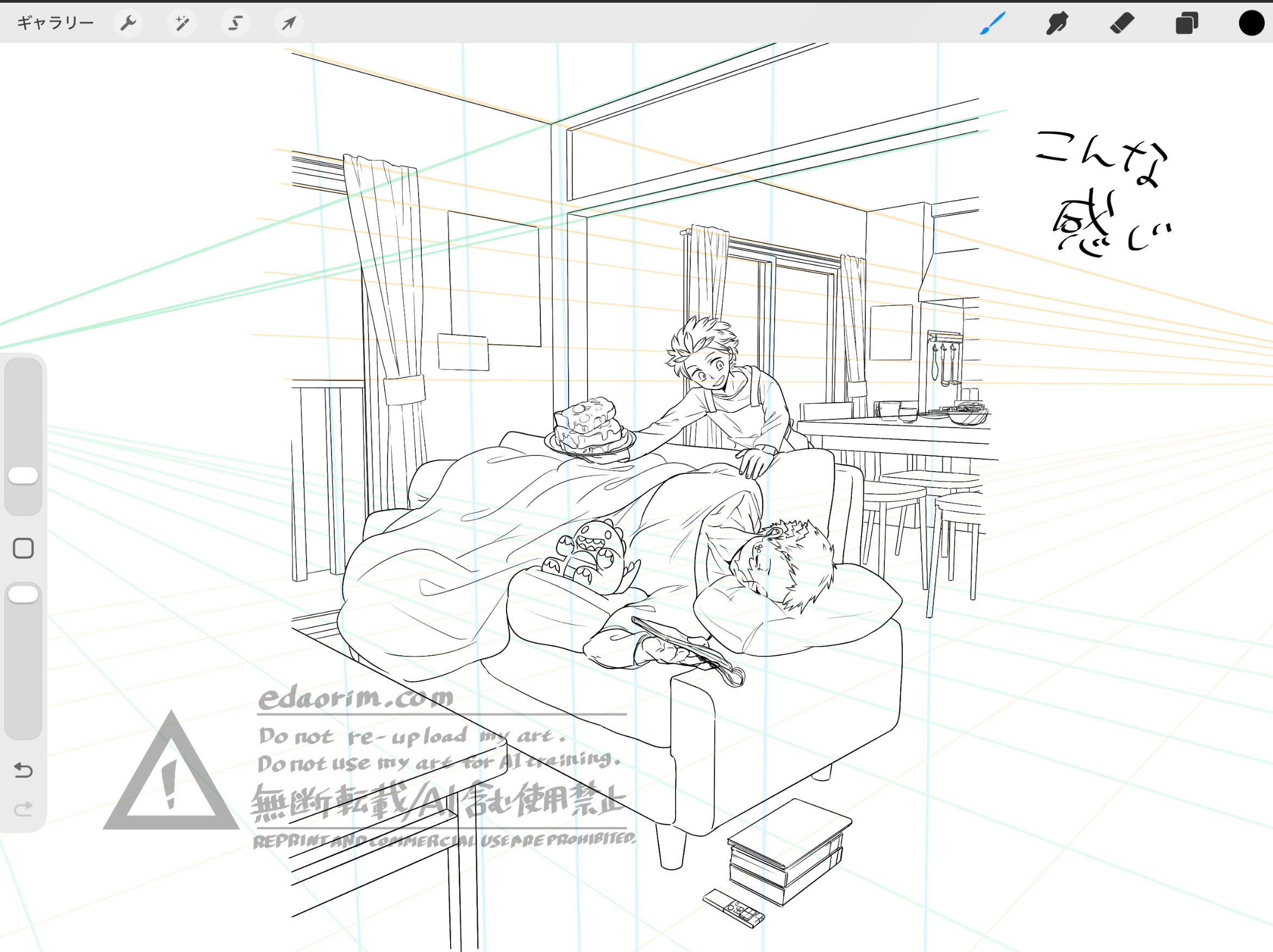Undo the last stroke
The width and height of the screenshot is (1273, 952).
pyautogui.click(x=23, y=769)
